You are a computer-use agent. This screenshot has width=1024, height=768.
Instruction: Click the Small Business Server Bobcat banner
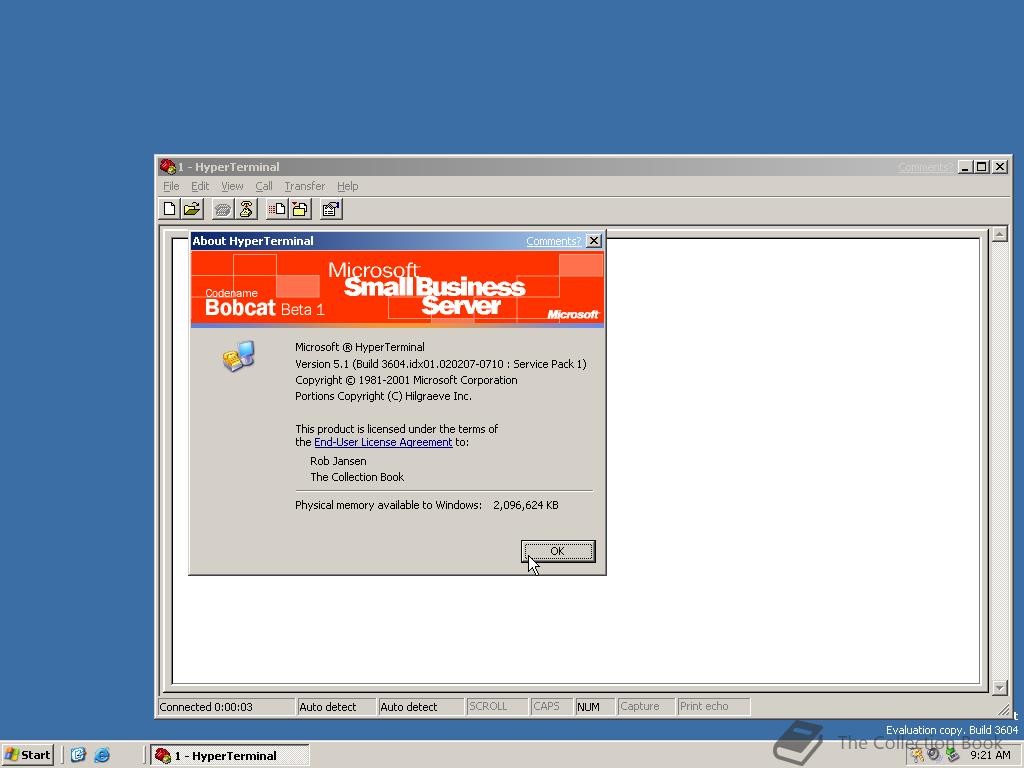(397, 288)
